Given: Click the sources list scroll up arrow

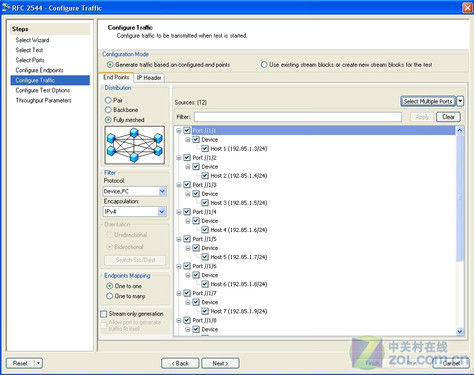Looking at the screenshot, I should coord(460,130).
